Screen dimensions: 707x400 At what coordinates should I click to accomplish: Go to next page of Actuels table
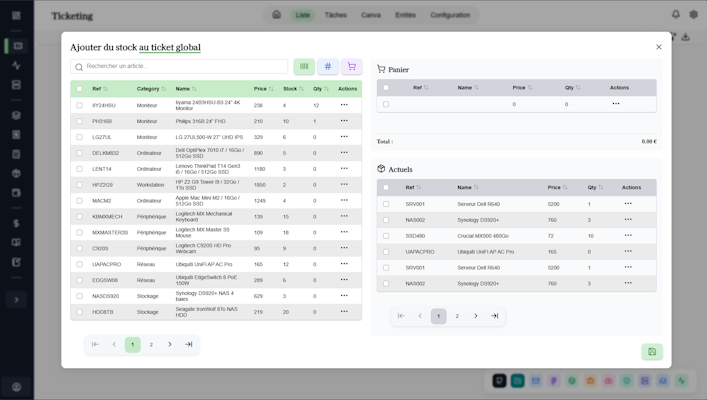pyautogui.click(x=476, y=316)
